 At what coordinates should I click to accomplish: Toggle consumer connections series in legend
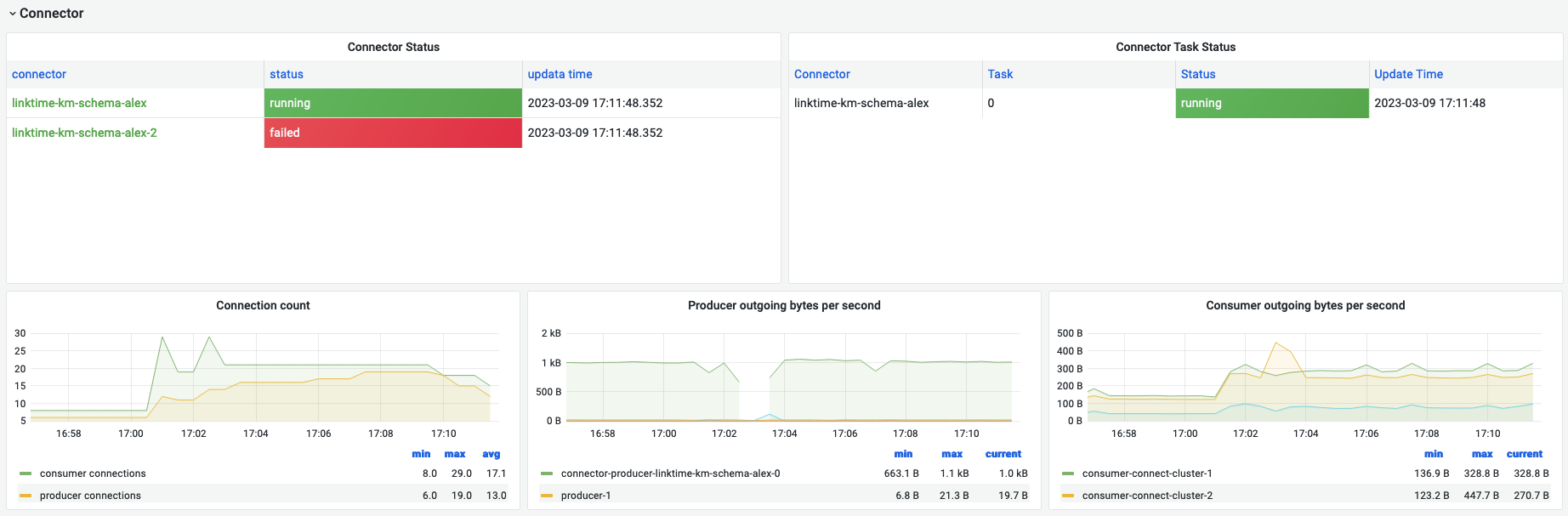[x=93, y=473]
